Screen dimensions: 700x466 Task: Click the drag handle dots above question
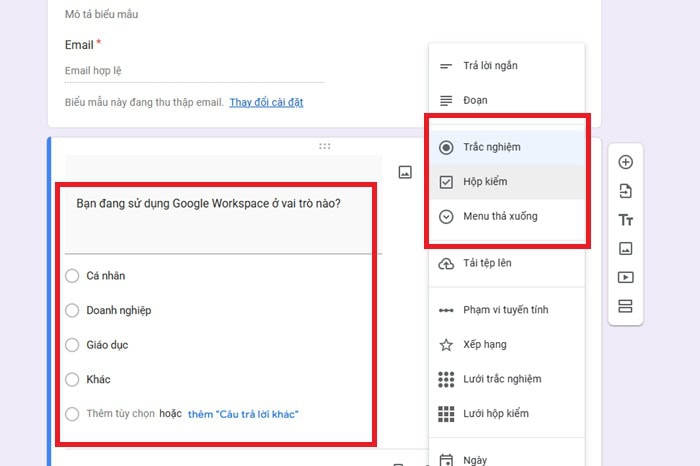[324, 147]
